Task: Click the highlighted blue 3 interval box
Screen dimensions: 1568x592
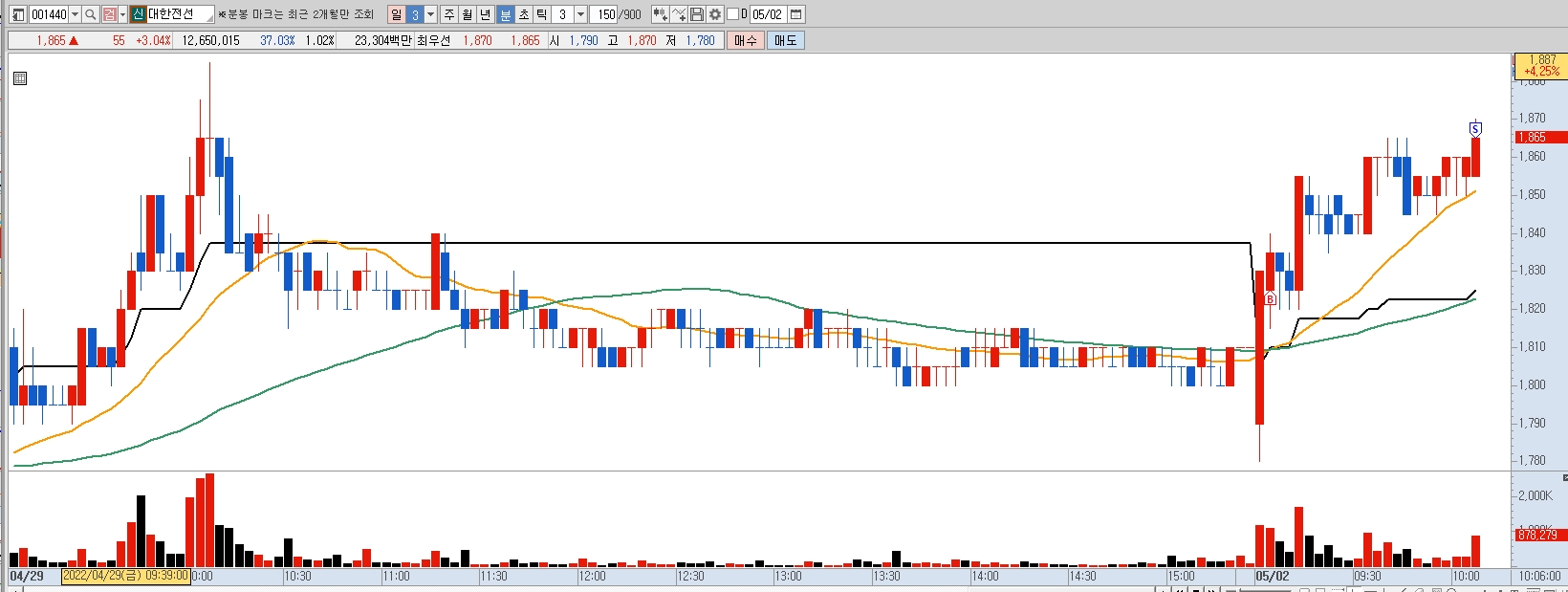Action: click(415, 14)
